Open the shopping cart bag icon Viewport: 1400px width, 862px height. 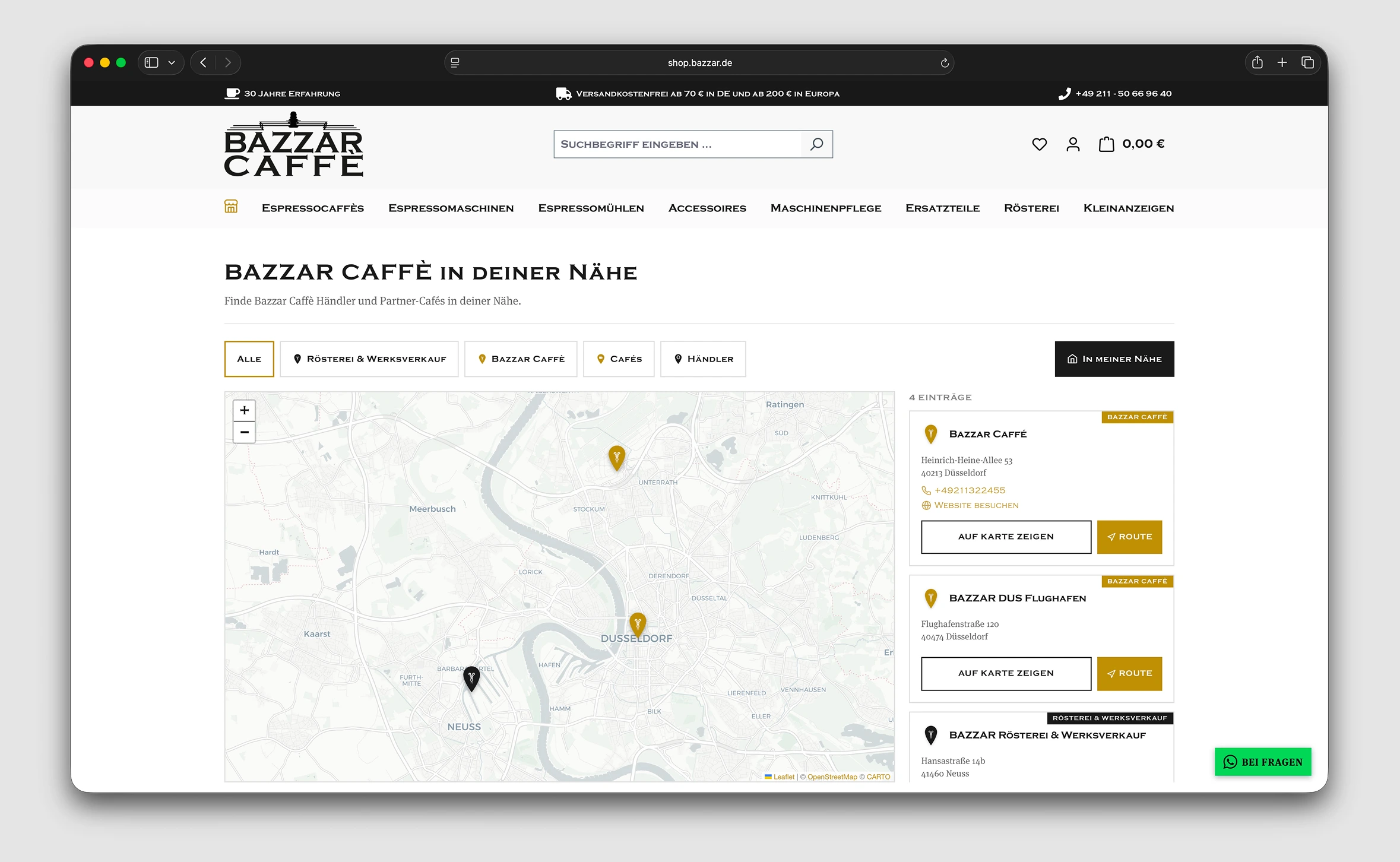pyautogui.click(x=1106, y=144)
